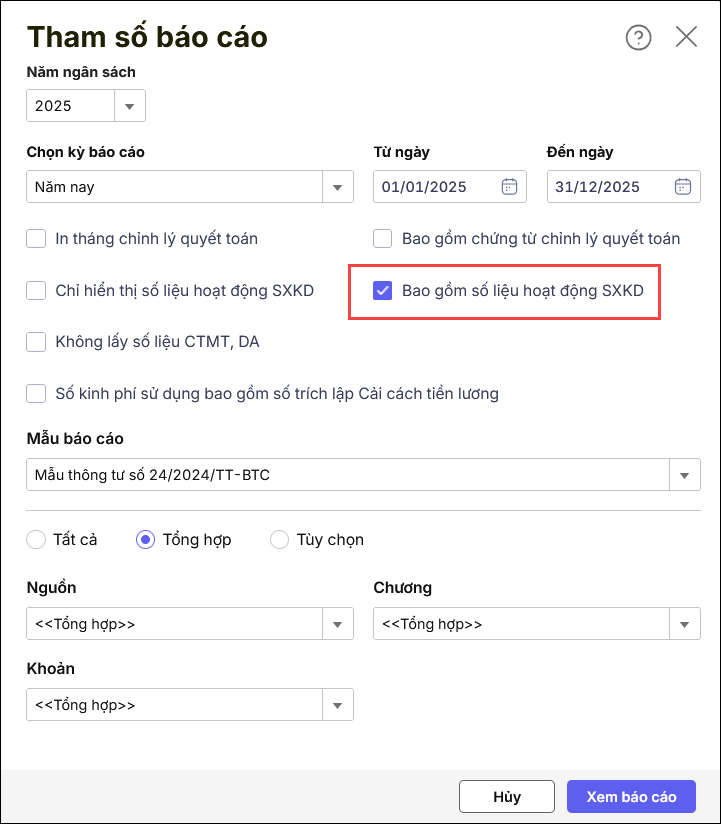Viewport: 721px width, 824px height.
Task: Select the Tất cả radio option
Action: [37, 540]
